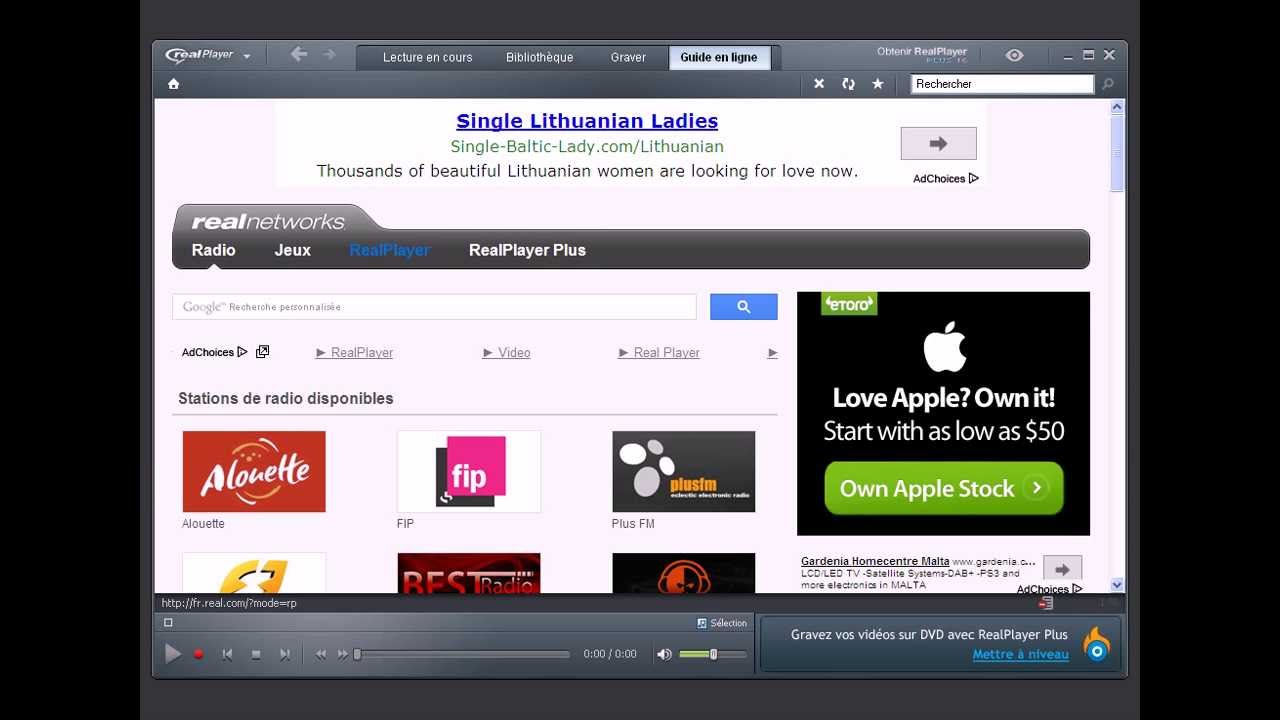Screen dimensions: 1280x720
Task: Go to home page icon
Action: click(173, 84)
